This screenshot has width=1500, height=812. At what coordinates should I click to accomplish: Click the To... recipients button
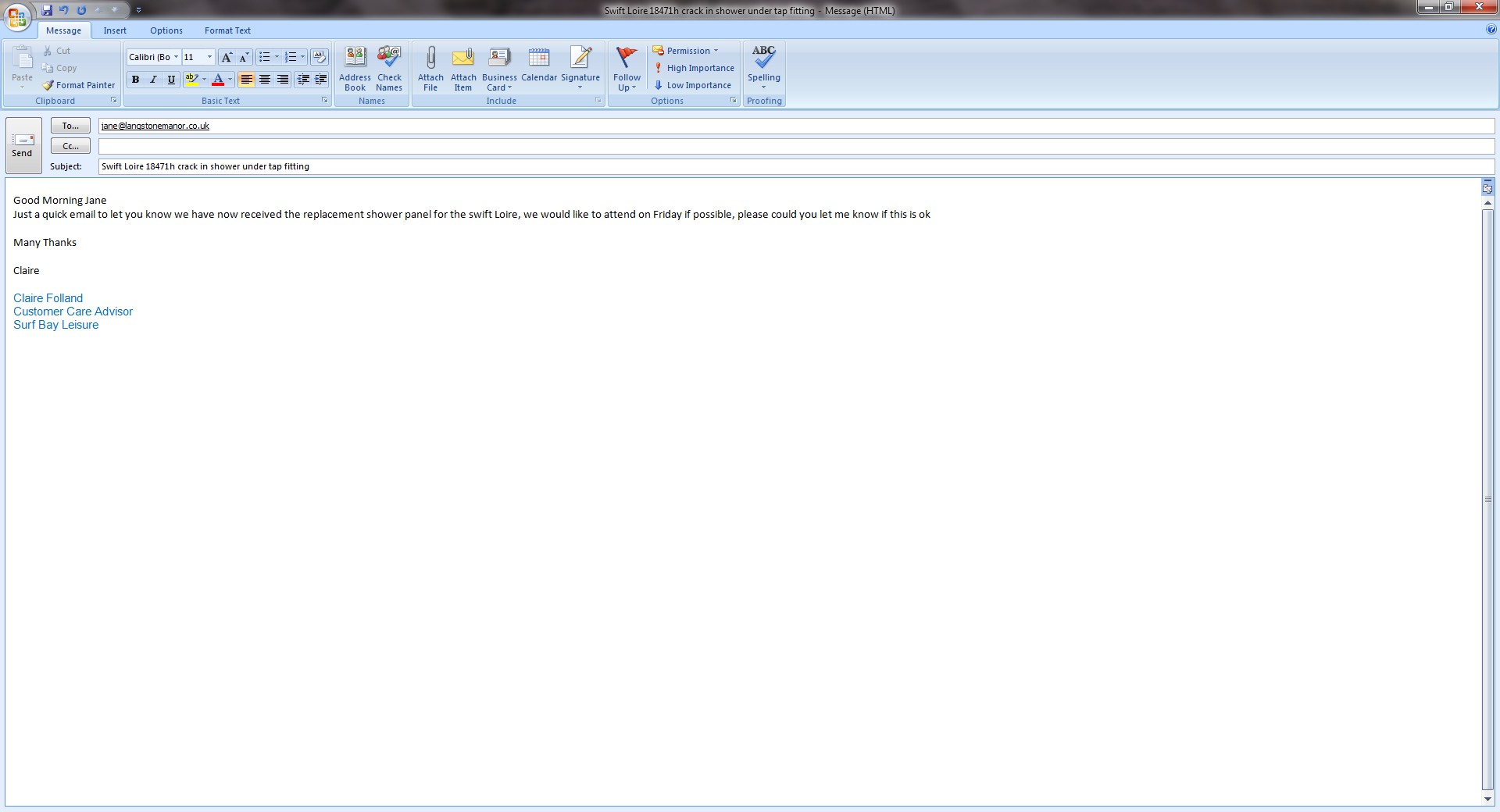pyautogui.click(x=70, y=126)
